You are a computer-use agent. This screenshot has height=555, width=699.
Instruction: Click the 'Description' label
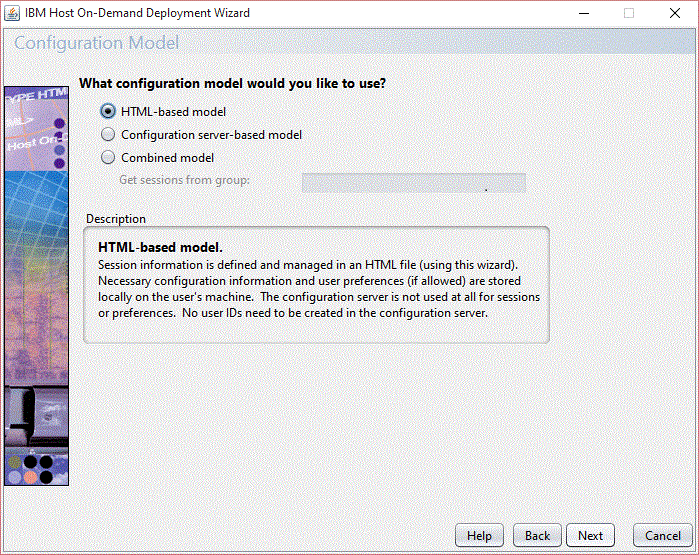(116, 219)
